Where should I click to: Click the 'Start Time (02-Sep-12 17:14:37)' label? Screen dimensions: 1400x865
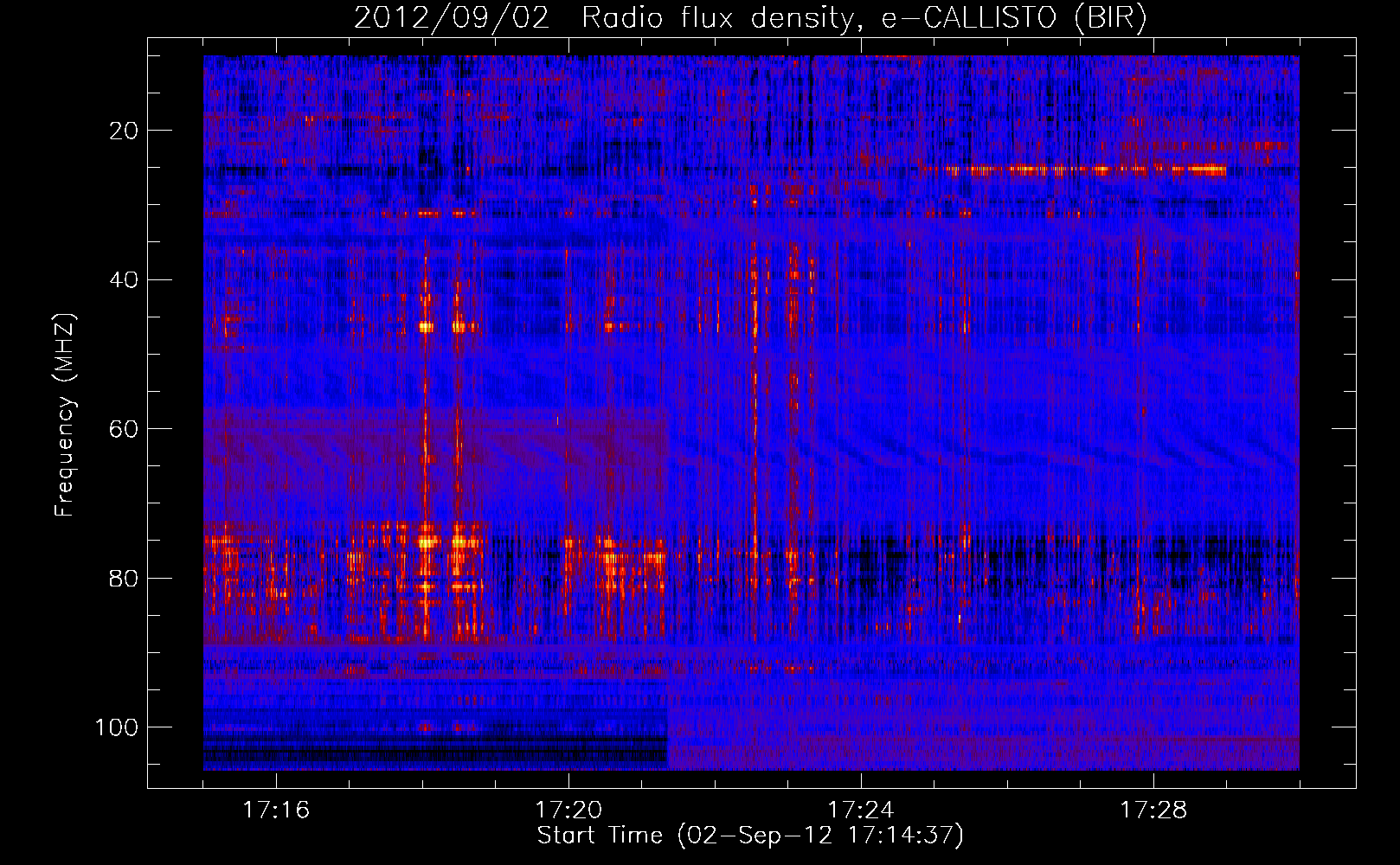coord(750,836)
